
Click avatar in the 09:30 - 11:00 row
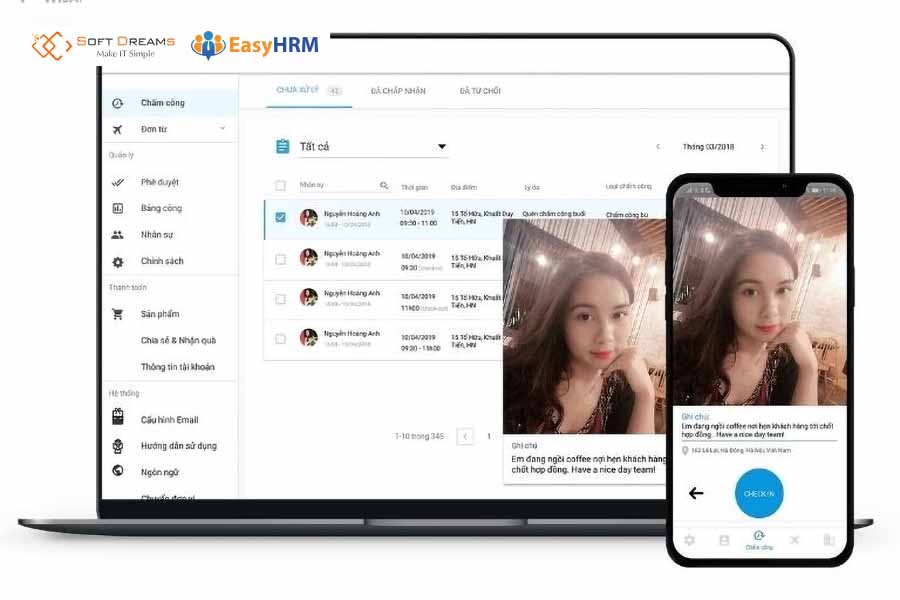pyautogui.click(x=309, y=218)
